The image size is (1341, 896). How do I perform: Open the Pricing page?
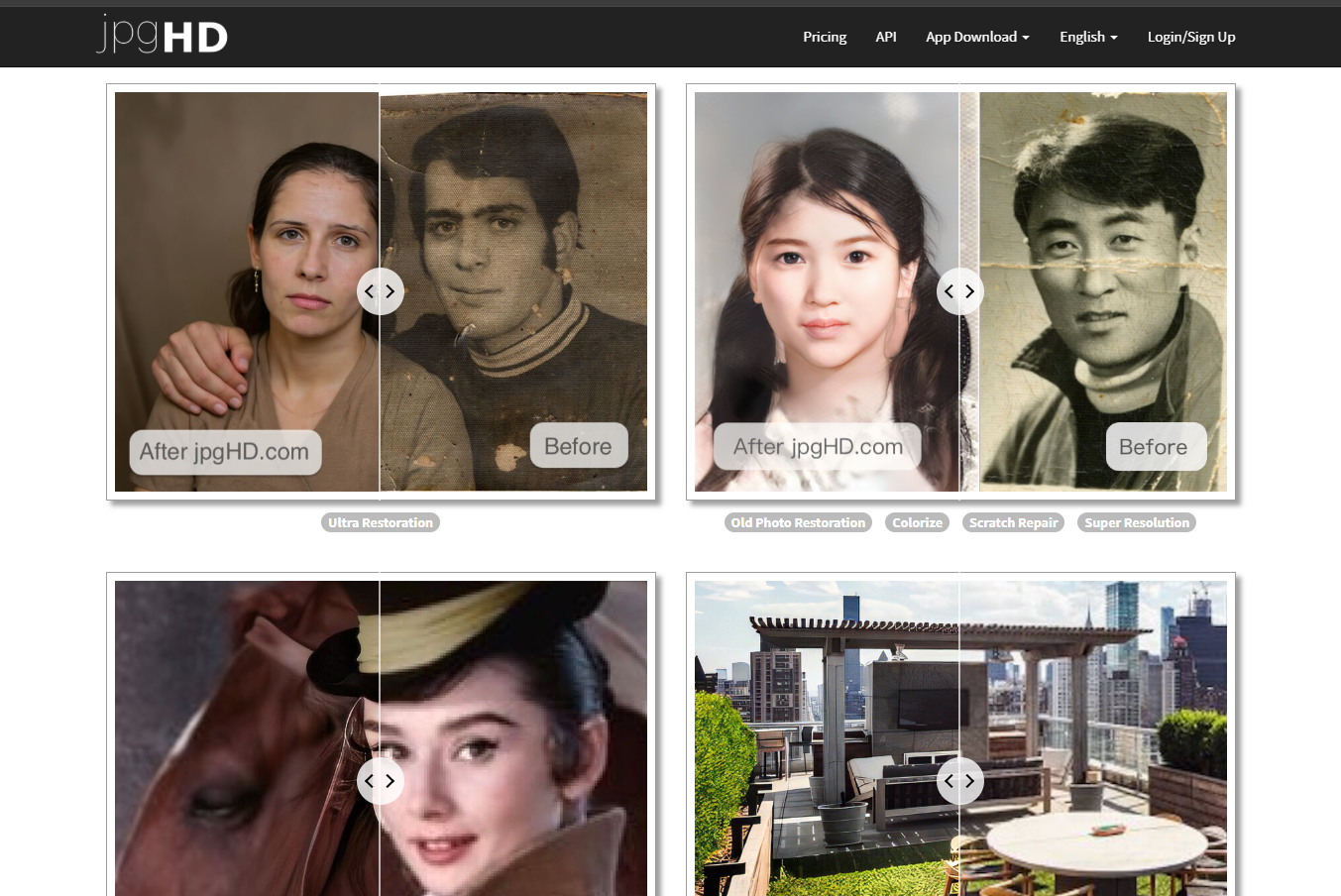[825, 37]
